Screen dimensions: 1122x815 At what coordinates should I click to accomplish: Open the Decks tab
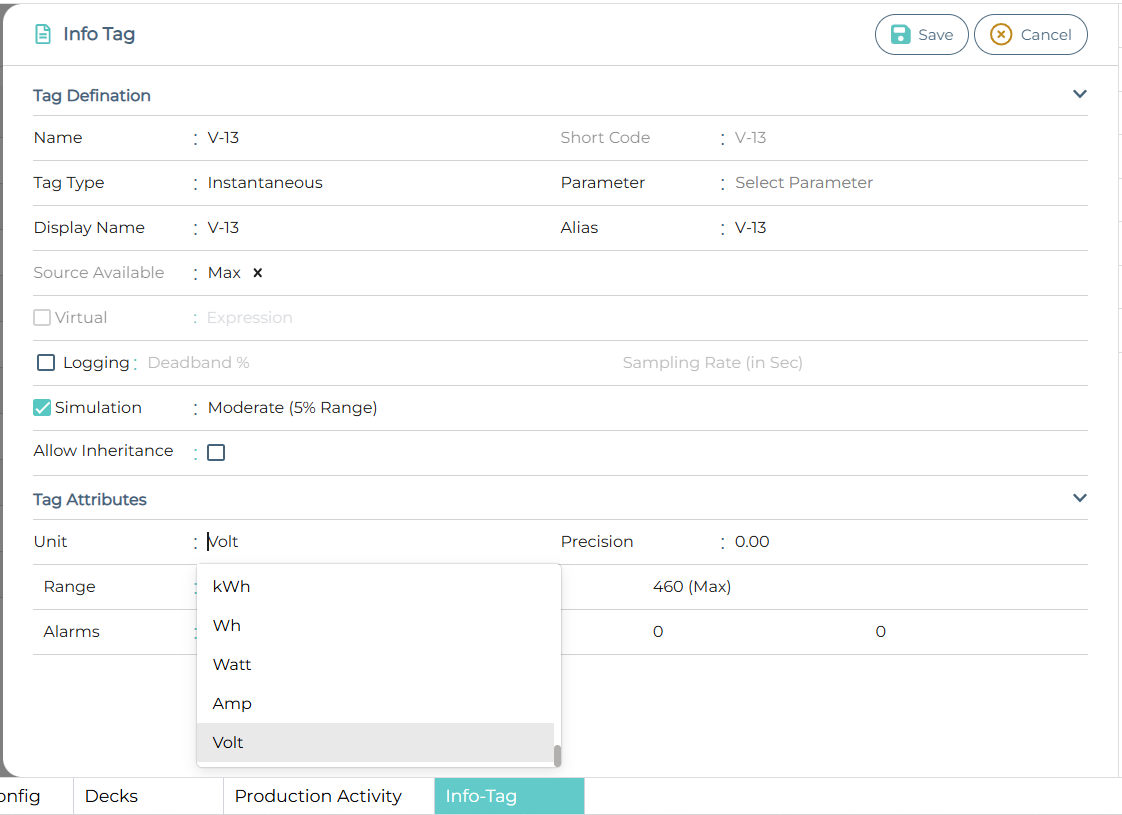pos(111,796)
